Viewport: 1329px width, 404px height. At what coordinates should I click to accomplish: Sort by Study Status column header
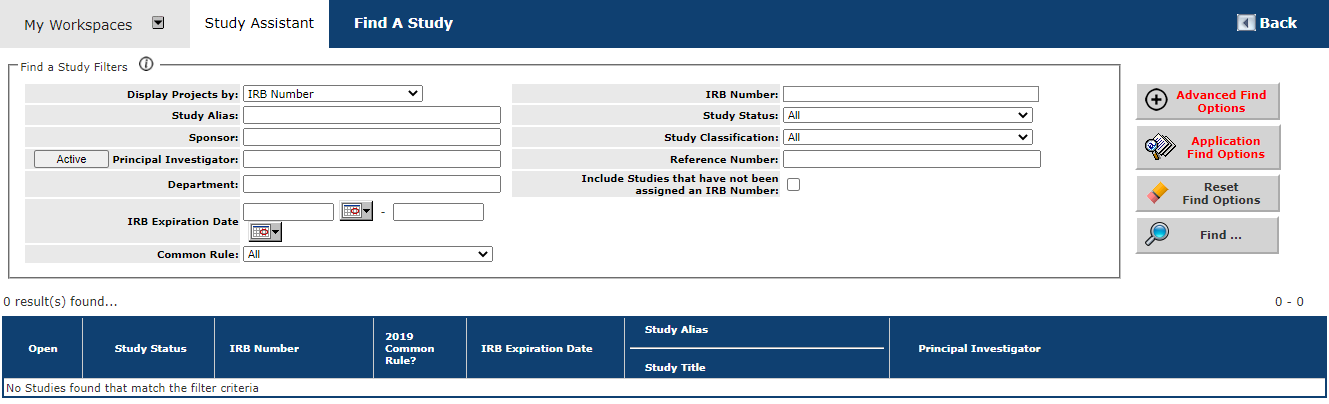(x=150, y=349)
